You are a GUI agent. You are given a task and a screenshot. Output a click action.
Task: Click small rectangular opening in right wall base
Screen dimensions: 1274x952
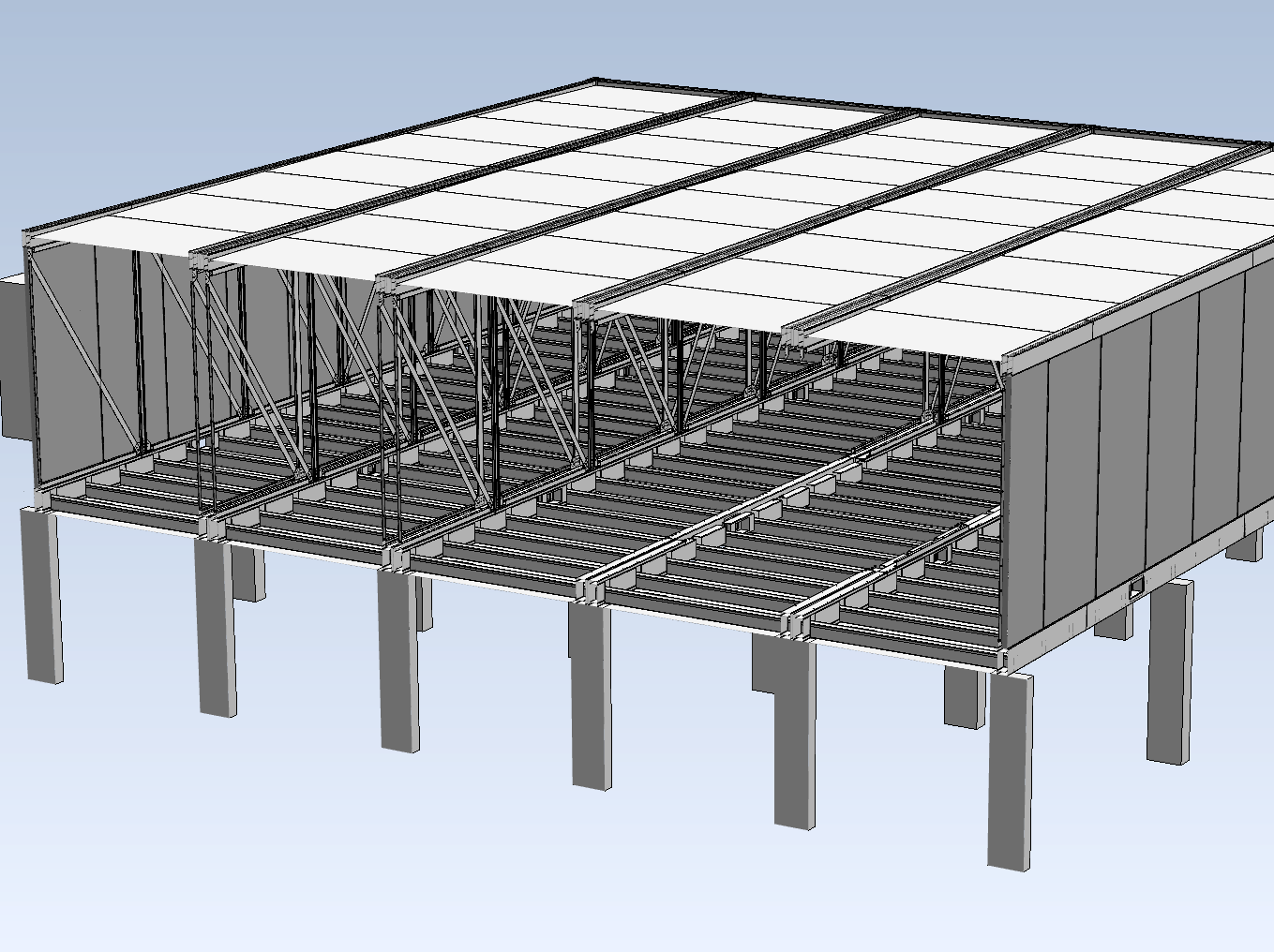[1136, 588]
